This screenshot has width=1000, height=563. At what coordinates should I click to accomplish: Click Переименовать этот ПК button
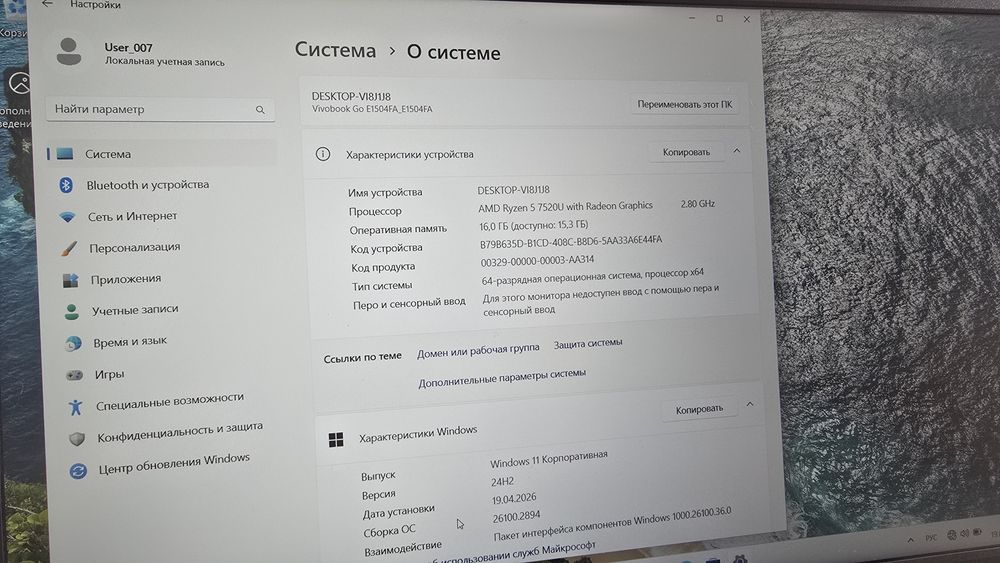point(685,104)
